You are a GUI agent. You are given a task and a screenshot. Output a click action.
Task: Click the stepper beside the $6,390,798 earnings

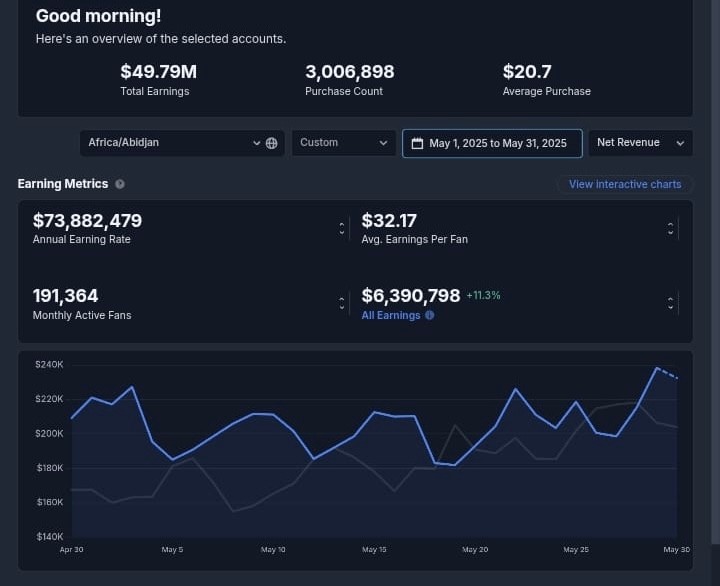[670, 302]
